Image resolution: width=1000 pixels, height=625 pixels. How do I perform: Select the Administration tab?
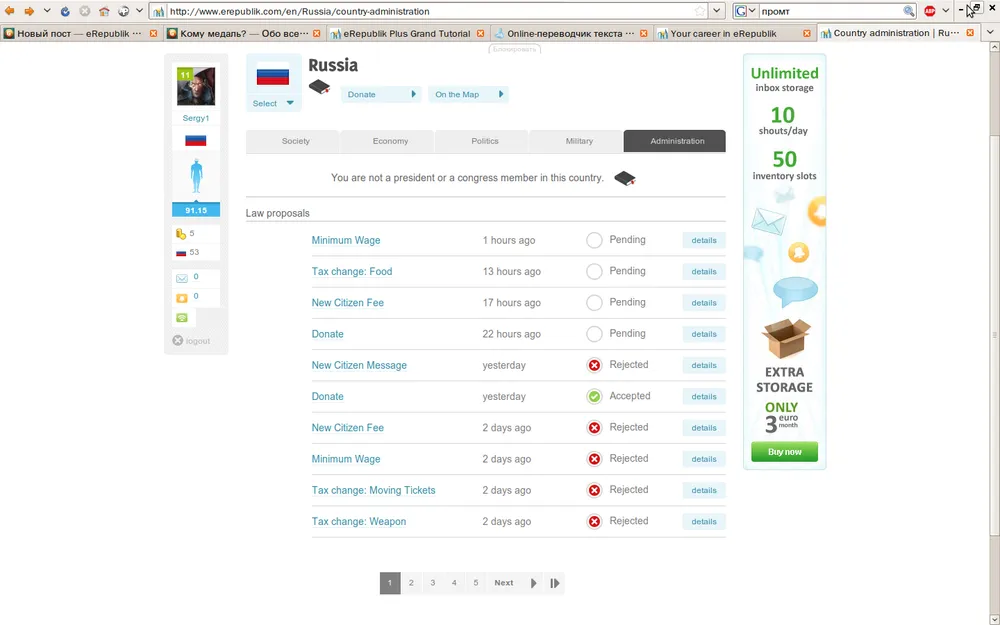pyautogui.click(x=675, y=141)
